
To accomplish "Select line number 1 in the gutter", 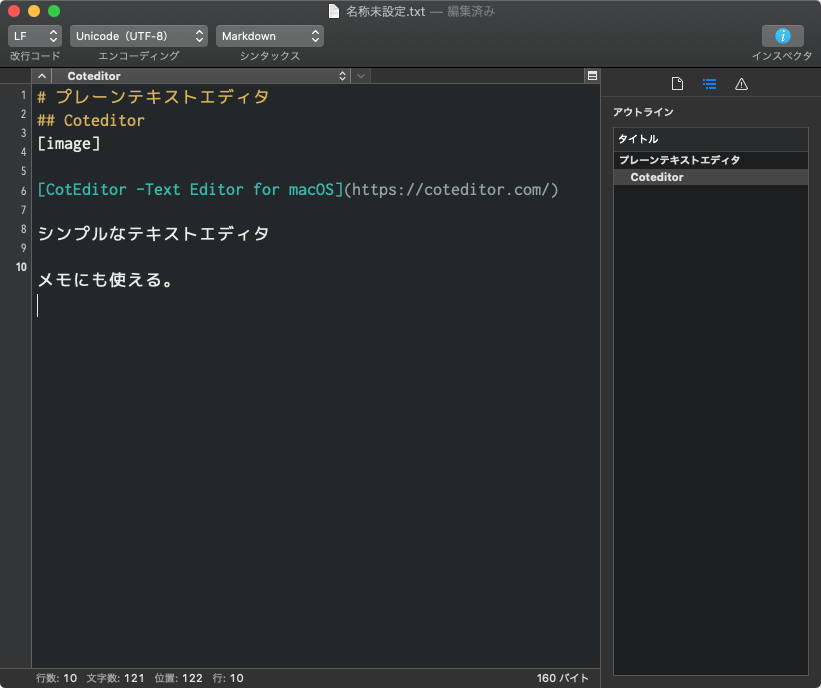I will point(23,95).
